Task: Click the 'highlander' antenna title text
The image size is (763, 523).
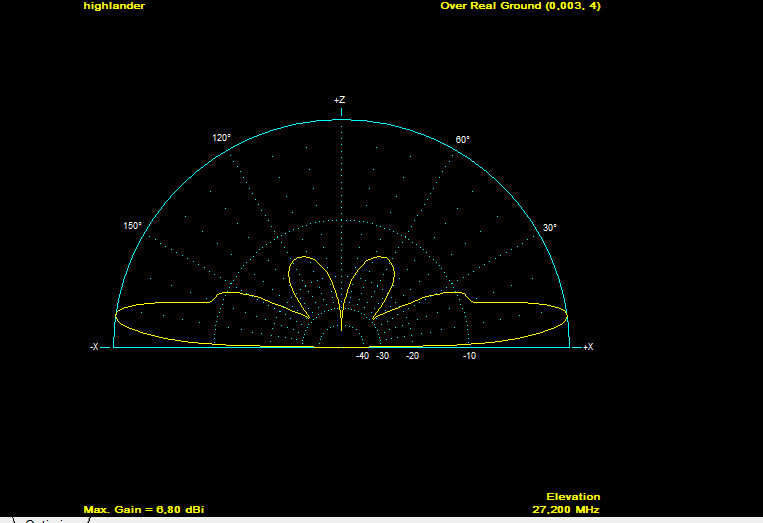Action: point(114,6)
